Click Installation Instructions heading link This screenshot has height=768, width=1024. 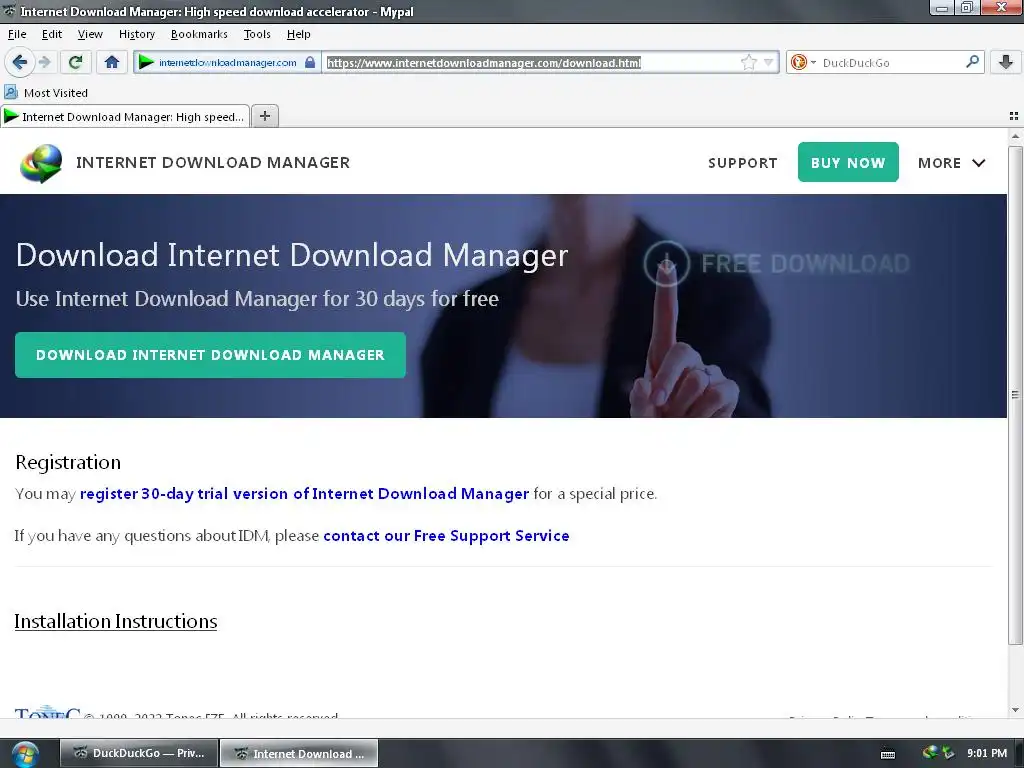click(x=116, y=621)
